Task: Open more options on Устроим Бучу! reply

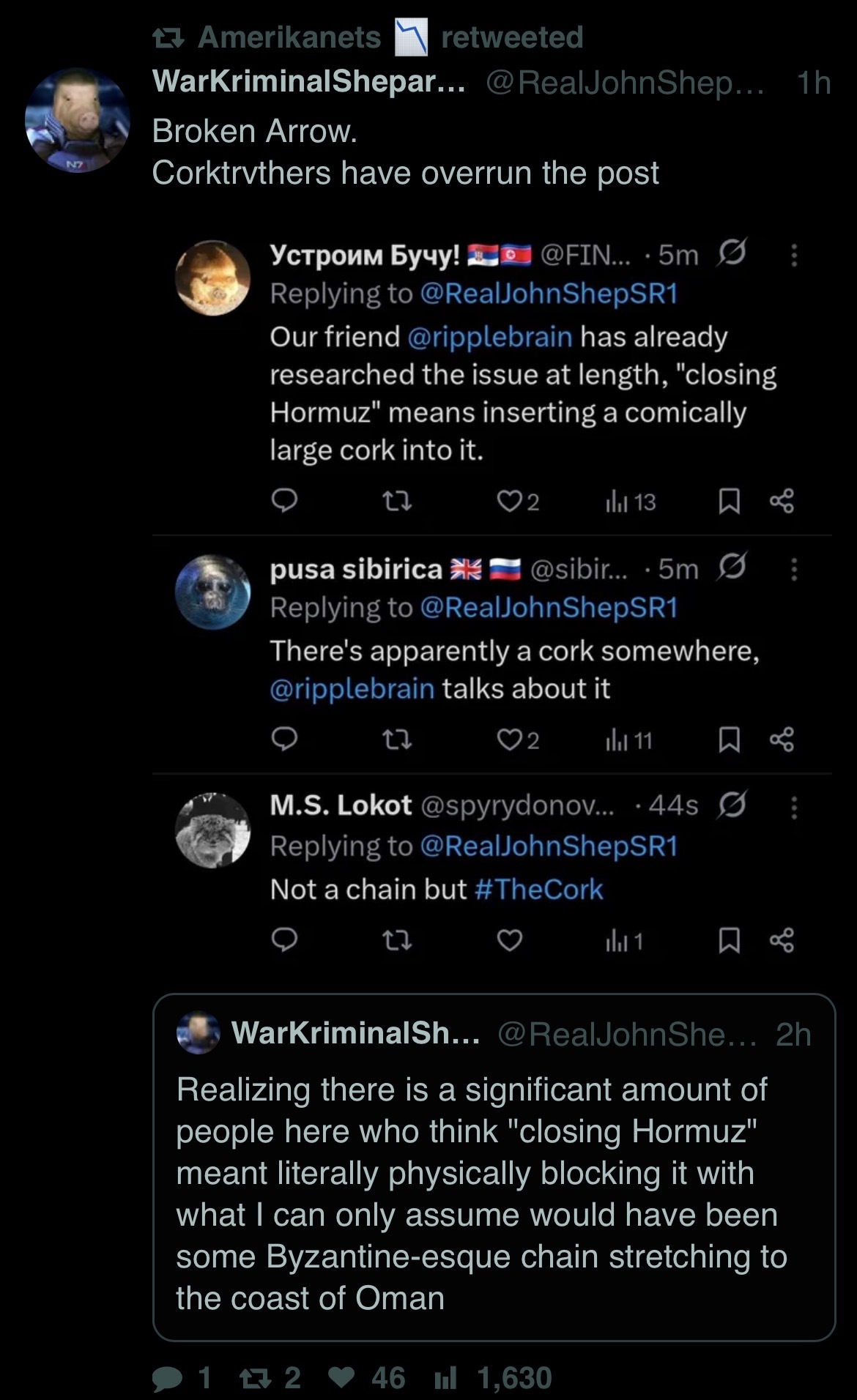Action: click(794, 255)
